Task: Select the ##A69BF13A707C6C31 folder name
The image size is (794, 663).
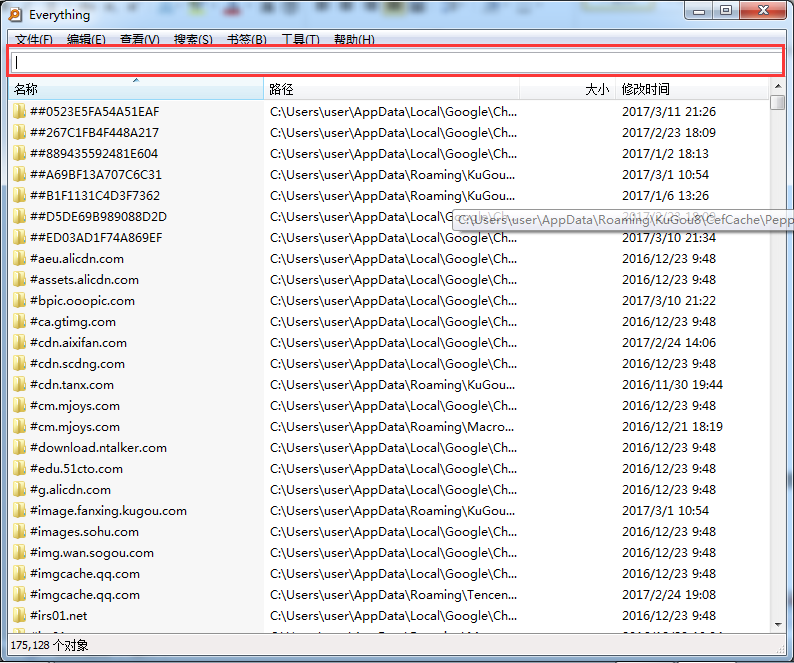Action: (96, 175)
